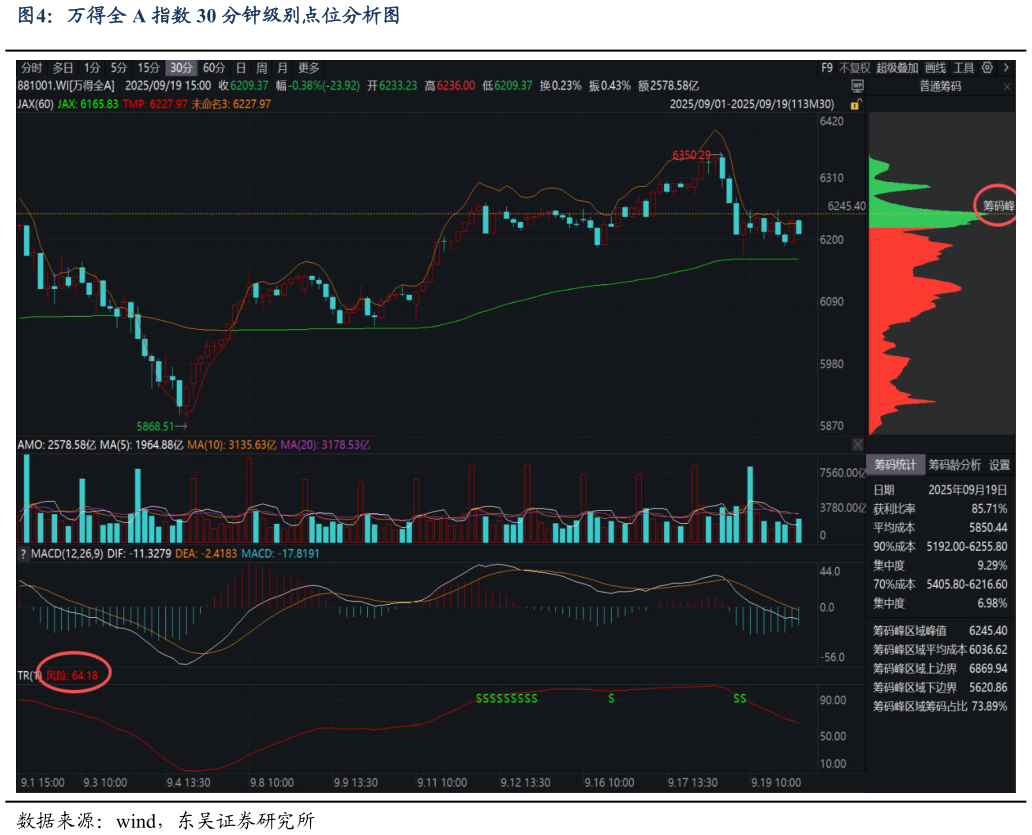Click the 6350.29 high price marker
1032x835 pixels.
click(690, 155)
